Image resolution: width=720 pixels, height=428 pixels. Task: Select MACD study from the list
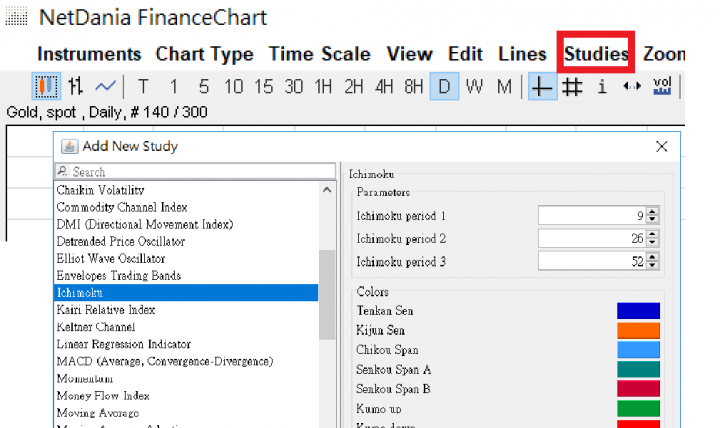click(165, 361)
